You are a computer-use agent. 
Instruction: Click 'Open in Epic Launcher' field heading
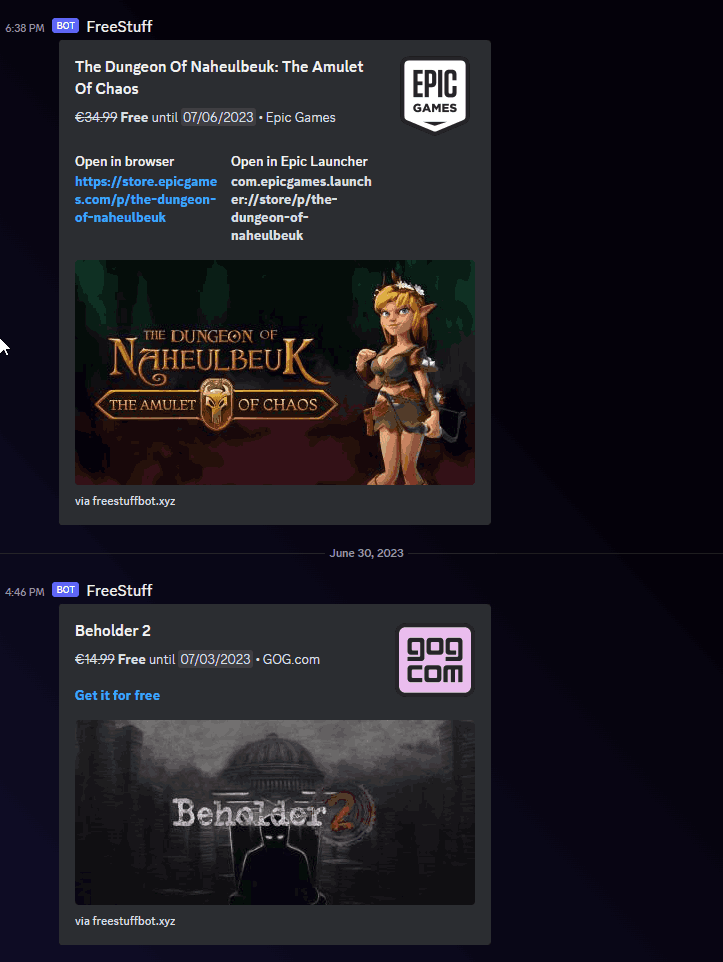click(299, 161)
